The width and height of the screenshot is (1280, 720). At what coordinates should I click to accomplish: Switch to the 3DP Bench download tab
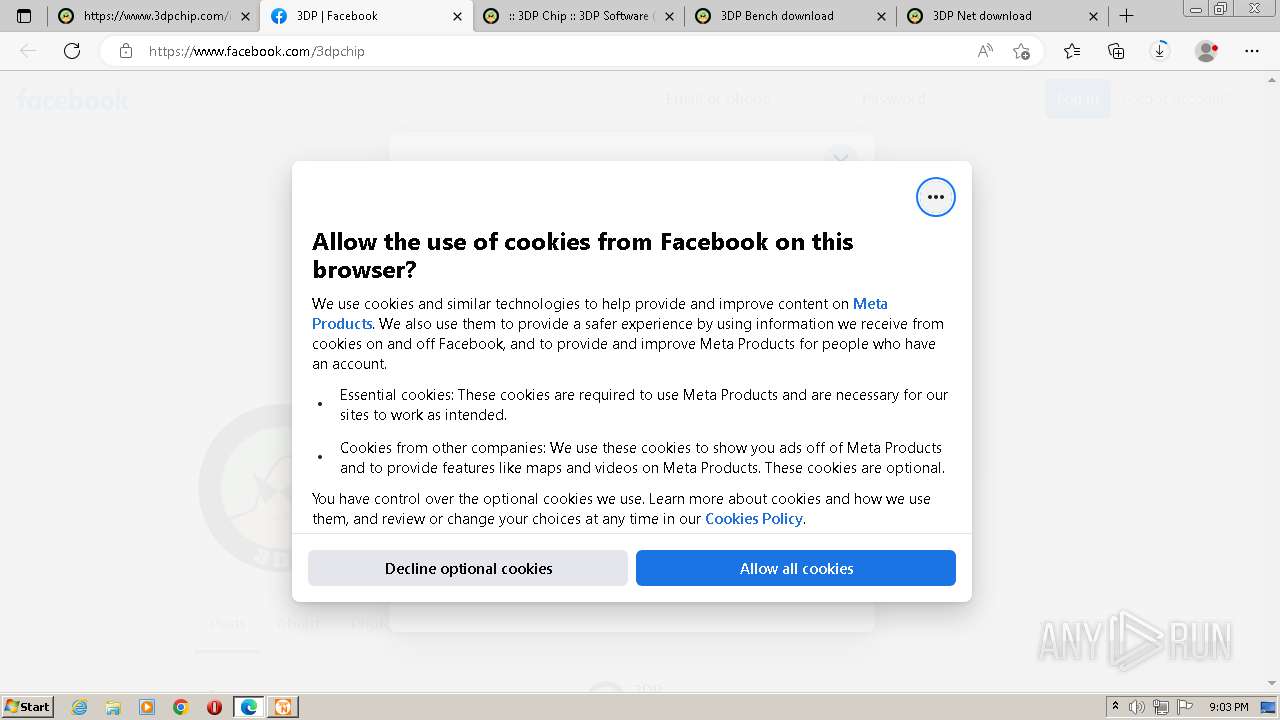pos(776,16)
